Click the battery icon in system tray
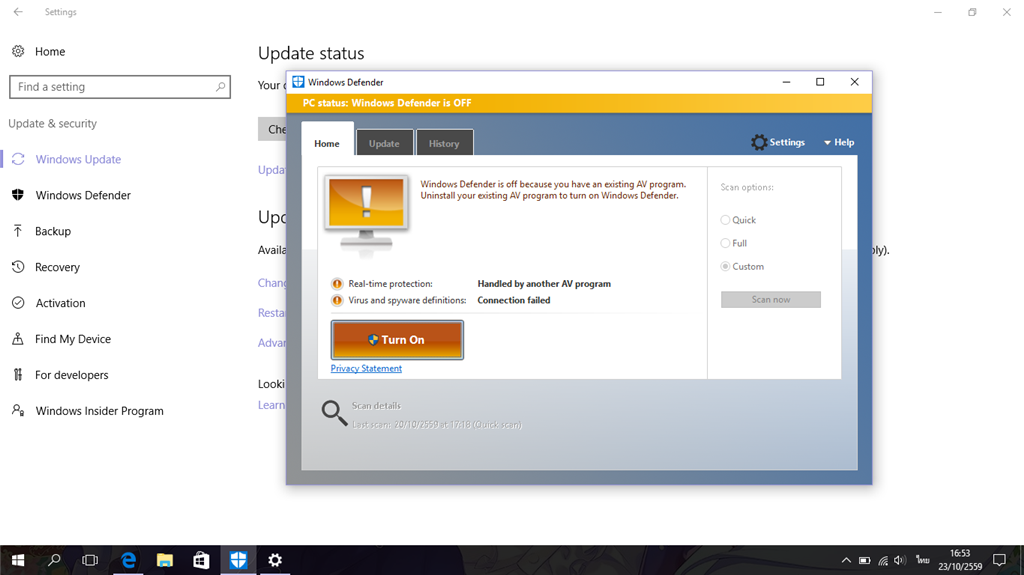 tap(865, 561)
